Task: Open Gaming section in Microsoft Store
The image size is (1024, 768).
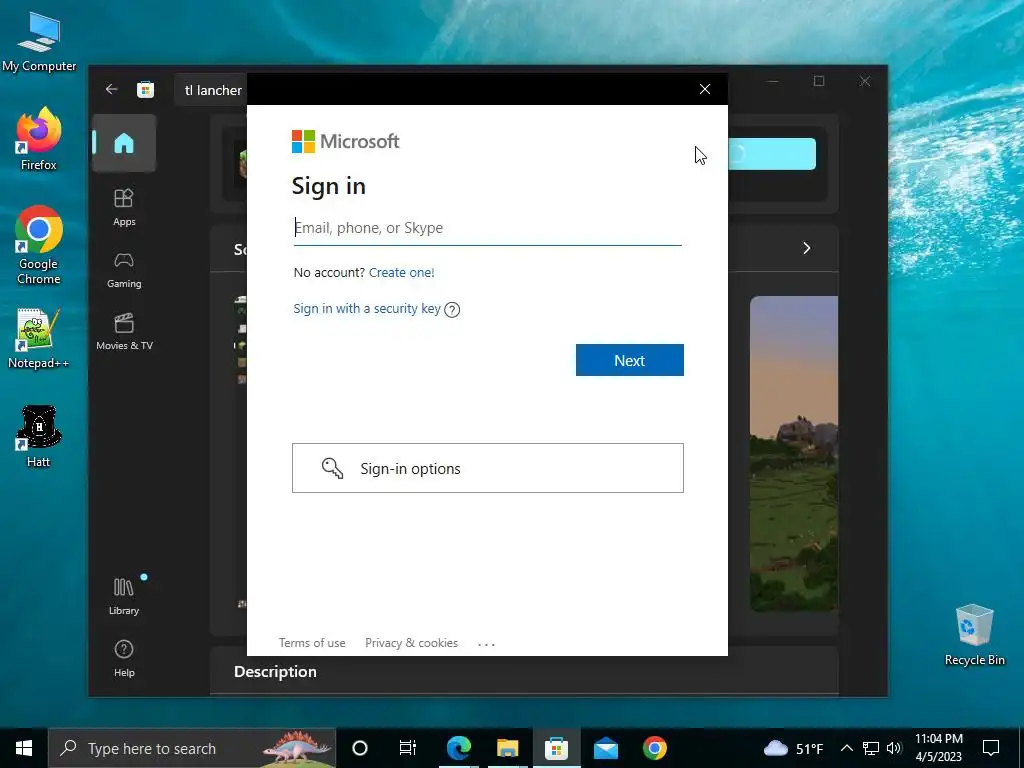Action: (124, 270)
